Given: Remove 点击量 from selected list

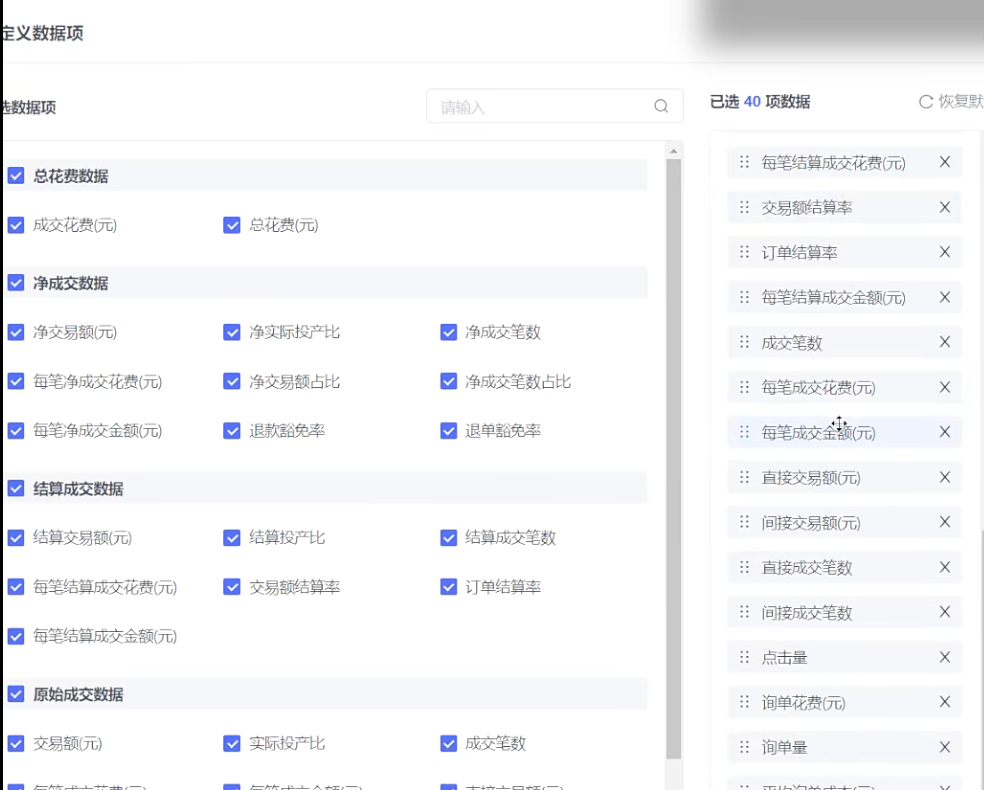Looking at the screenshot, I should 944,657.
